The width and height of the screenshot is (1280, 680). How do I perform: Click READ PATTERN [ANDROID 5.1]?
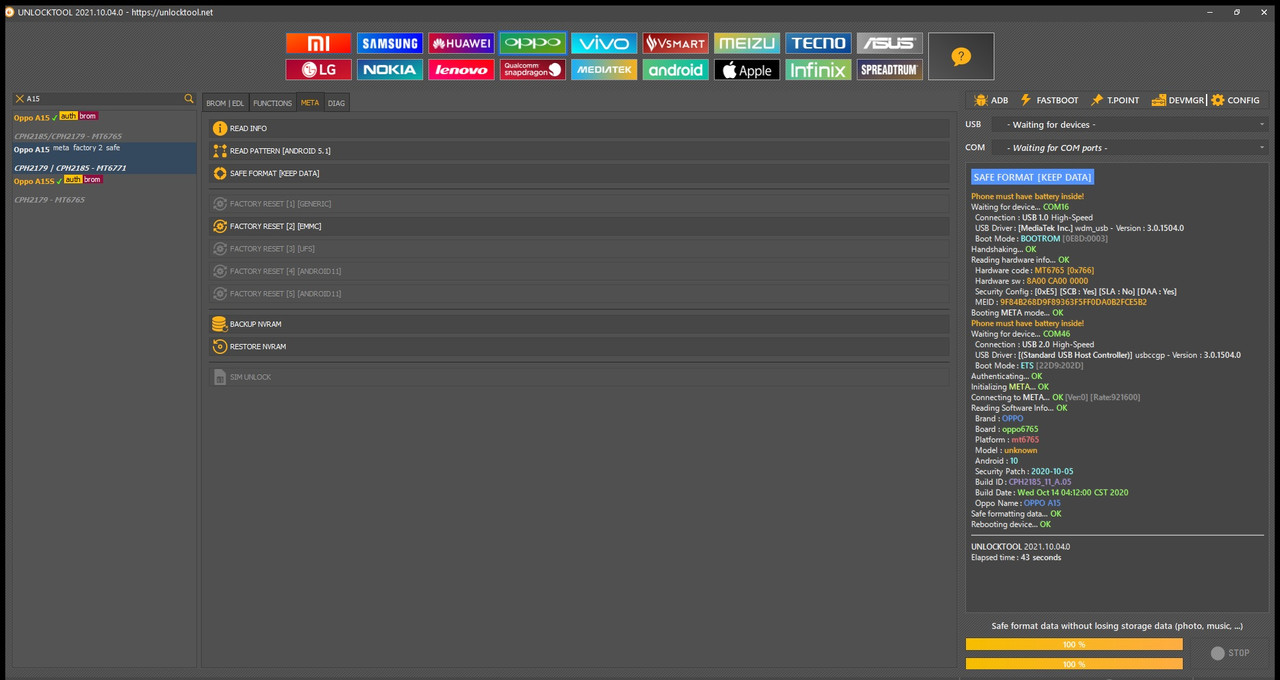(579, 151)
